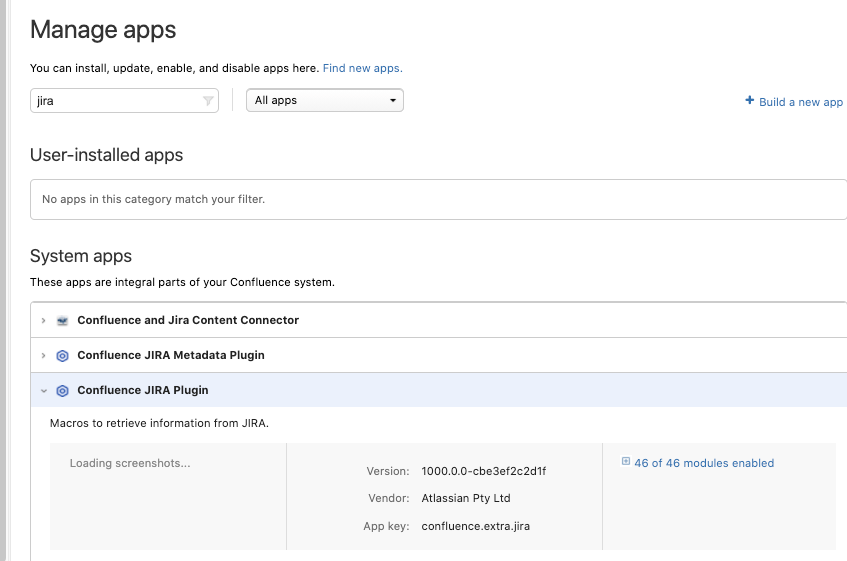This screenshot has height=561, width=847.
Task: Click the filter funnel icon in search box
Action: coord(208,101)
